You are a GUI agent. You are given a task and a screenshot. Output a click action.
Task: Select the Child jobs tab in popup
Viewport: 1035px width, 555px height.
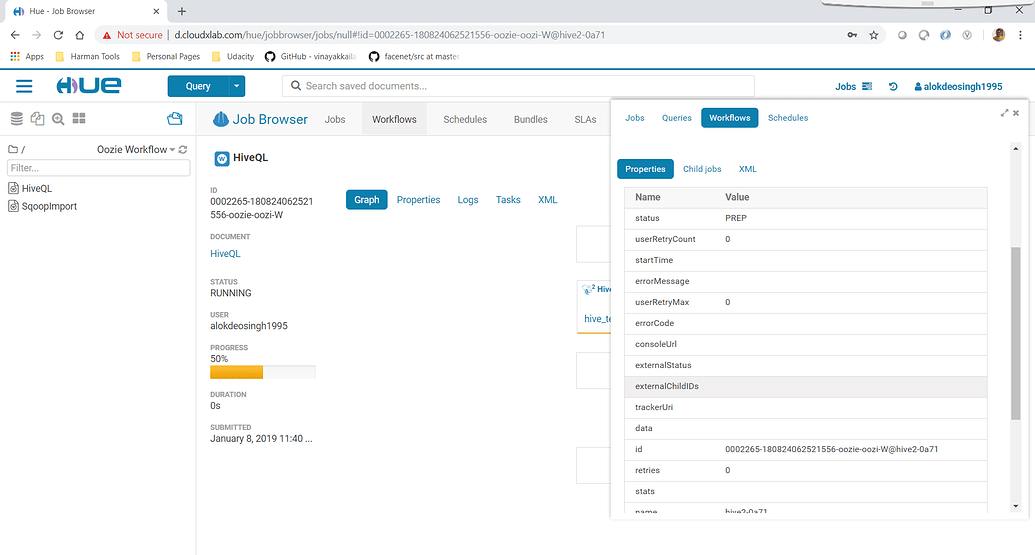click(702, 170)
